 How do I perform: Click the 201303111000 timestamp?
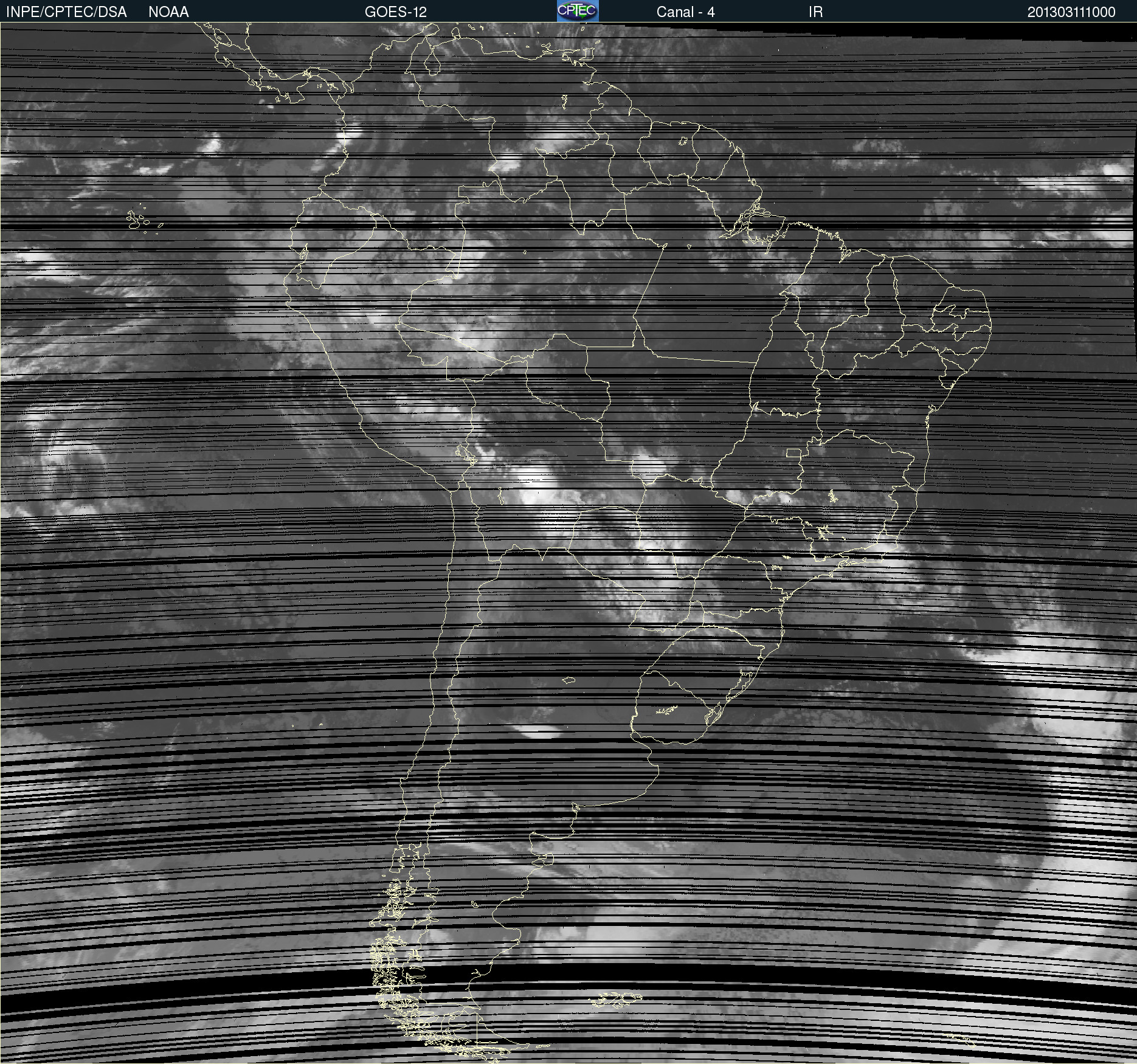(1071, 12)
